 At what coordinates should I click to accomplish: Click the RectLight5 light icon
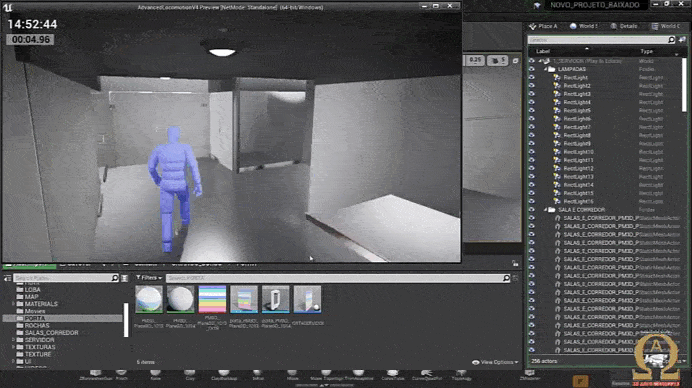(x=557, y=111)
